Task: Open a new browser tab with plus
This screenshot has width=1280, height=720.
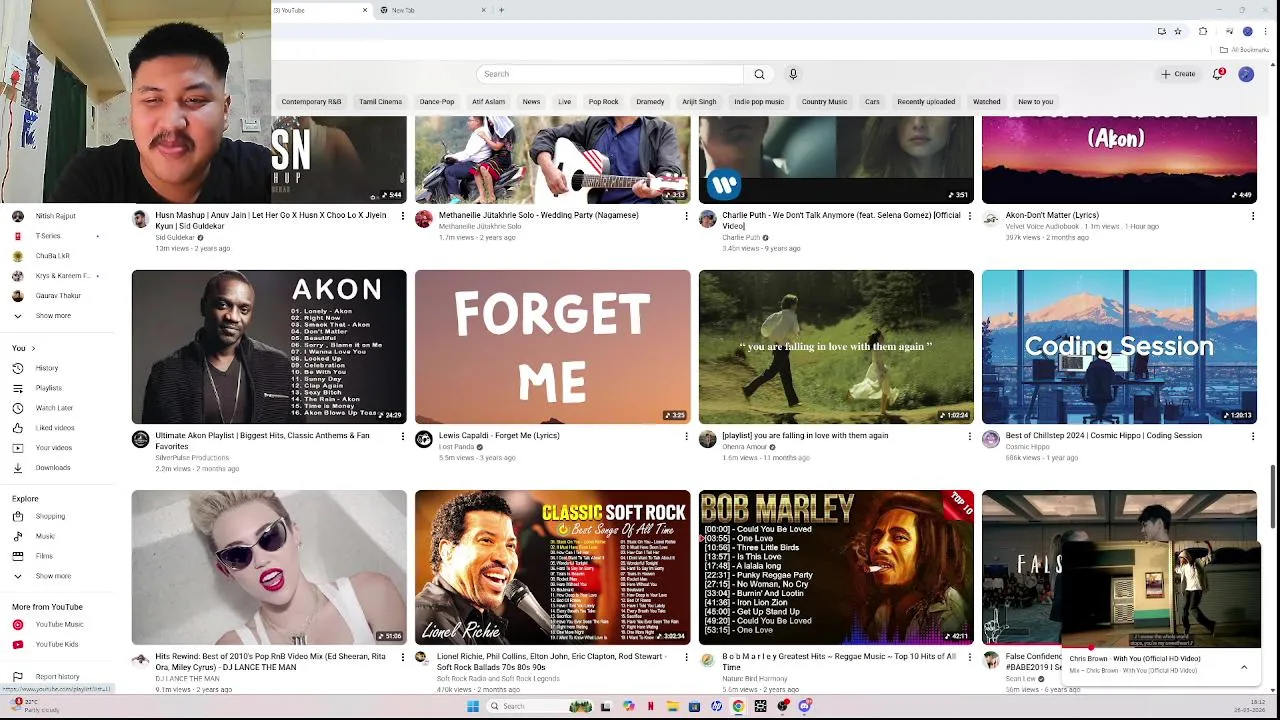Action: 501,10
